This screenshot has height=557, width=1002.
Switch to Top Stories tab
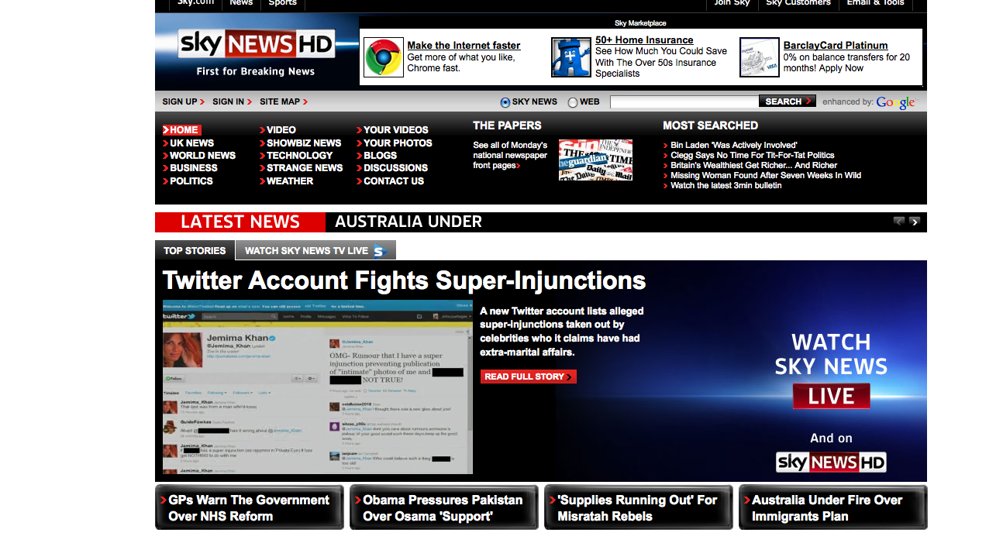[195, 250]
